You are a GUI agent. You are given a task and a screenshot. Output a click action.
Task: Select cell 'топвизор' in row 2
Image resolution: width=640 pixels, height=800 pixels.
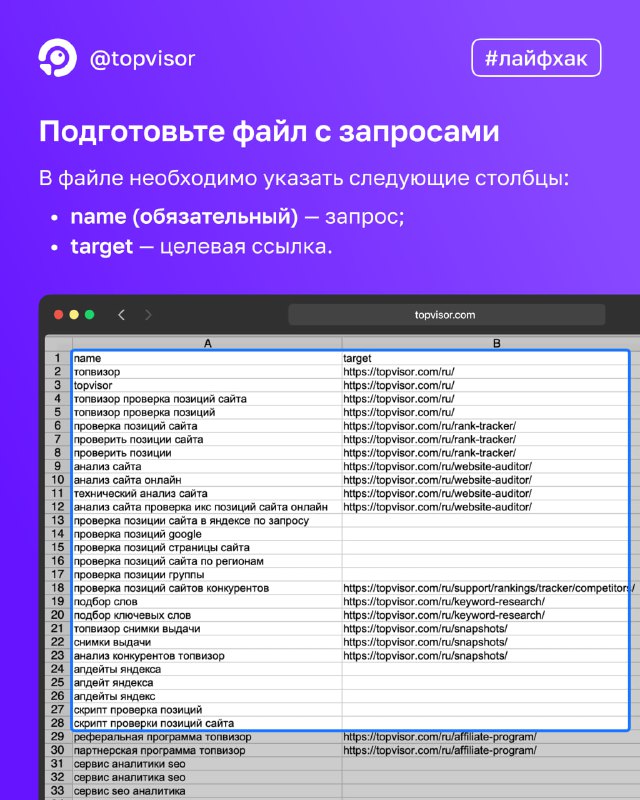pyautogui.click(x=207, y=372)
